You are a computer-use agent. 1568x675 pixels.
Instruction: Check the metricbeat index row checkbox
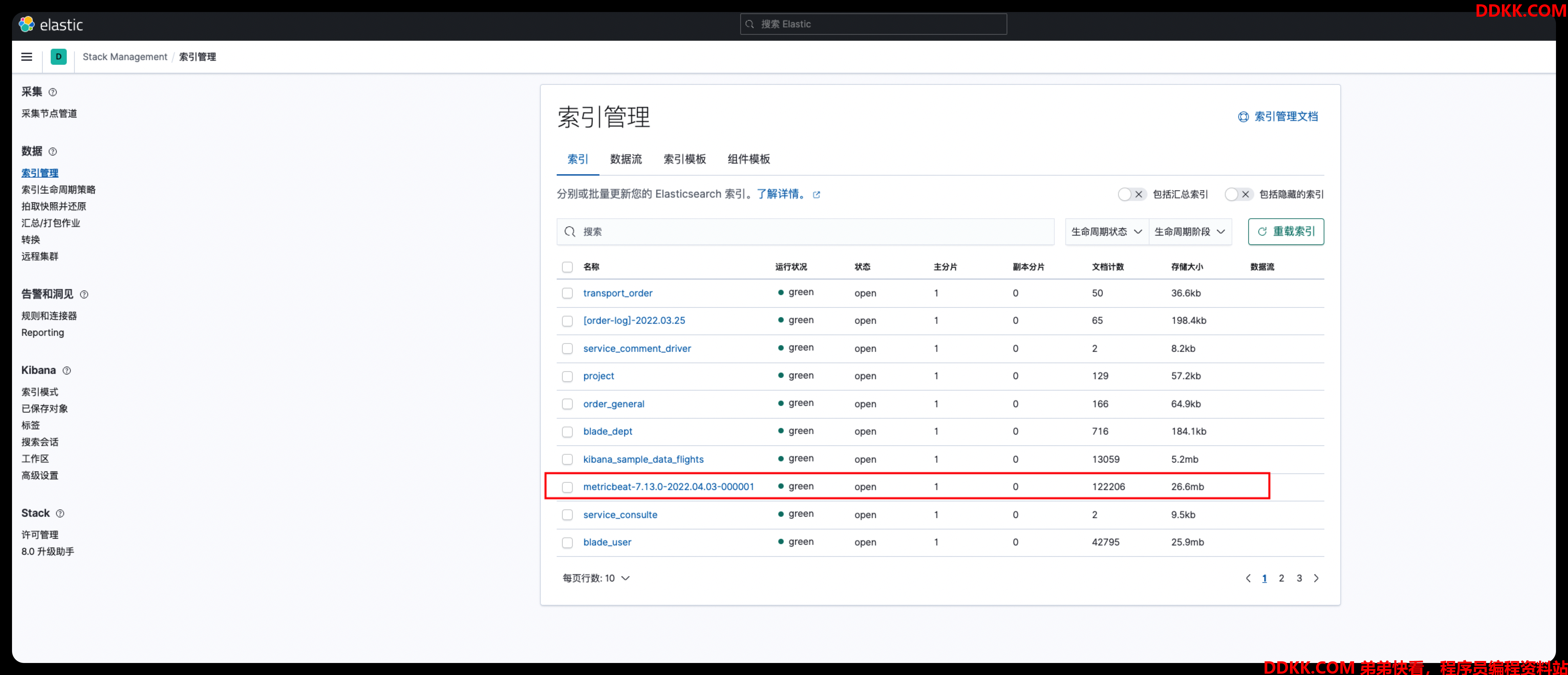(567, 487)
